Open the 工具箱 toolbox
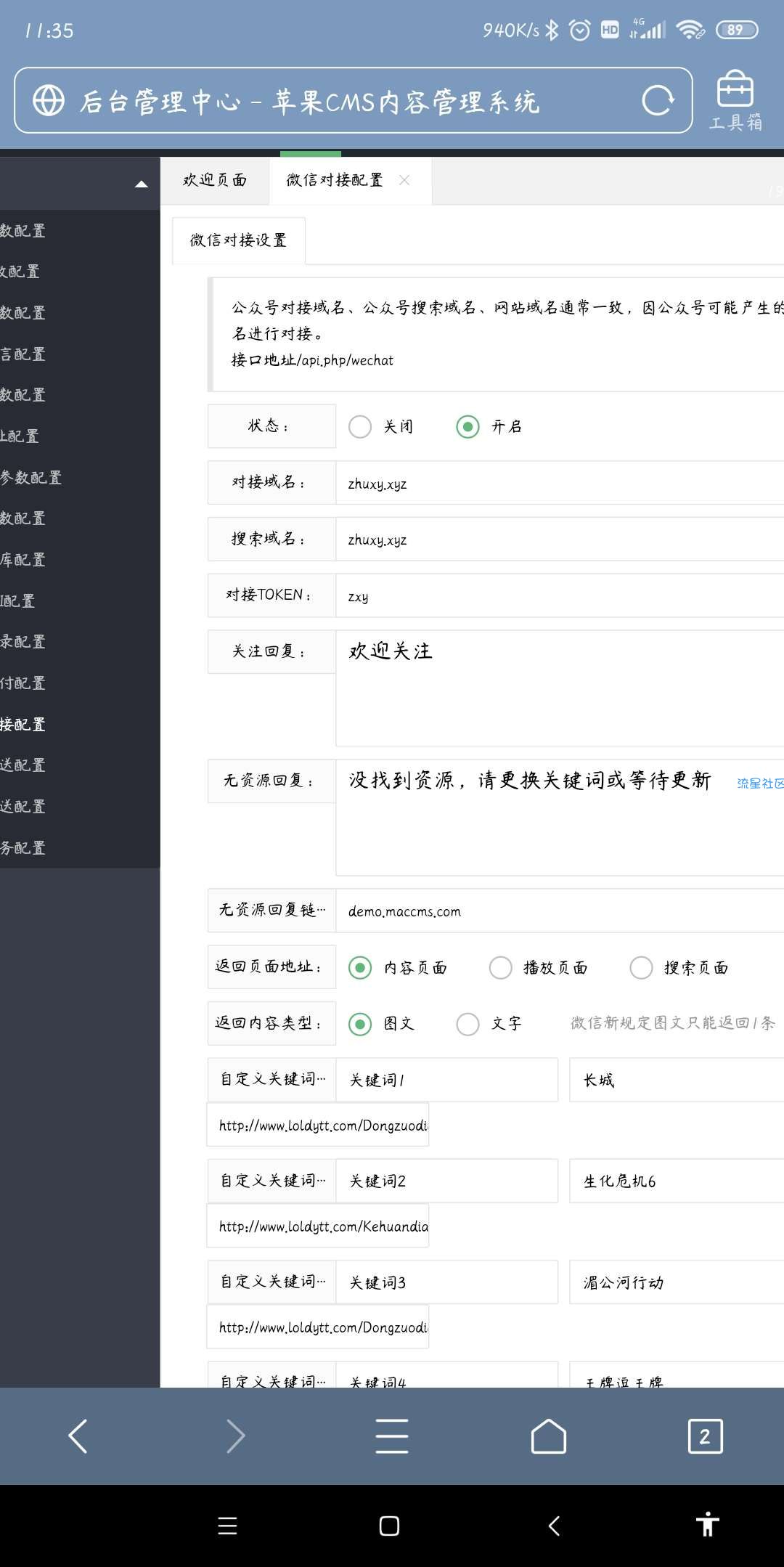 tap(735, 101)
